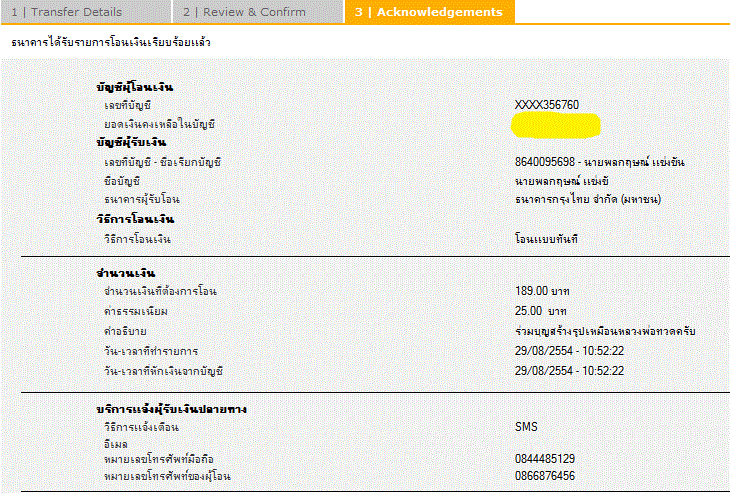Click the บัญชีผู้รับเงิน section heading
The height and width of the screenshot is (494, 730).
coord(132,143)
